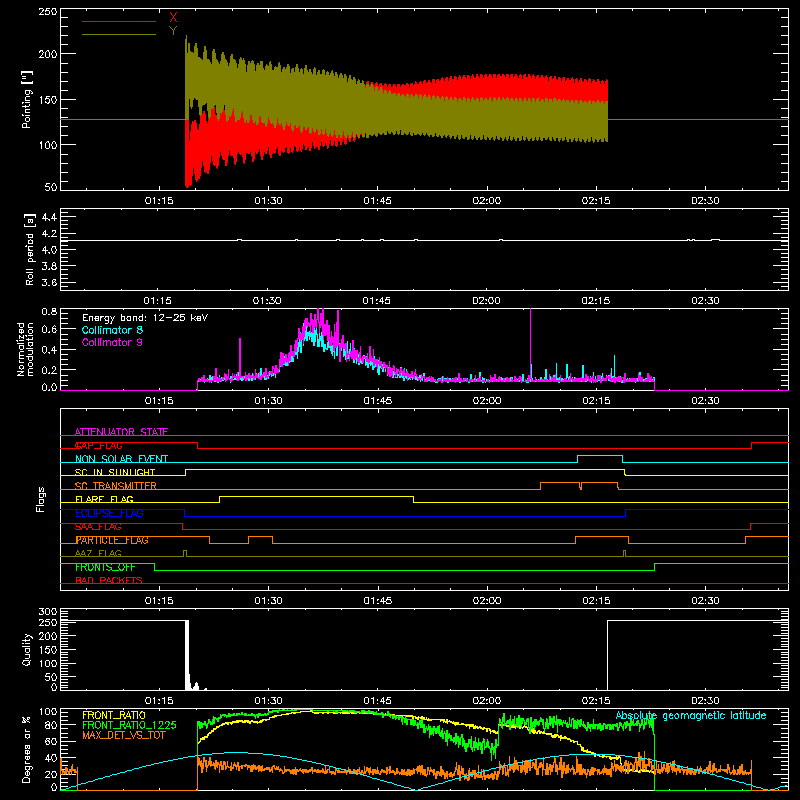
Task: Click the "Flags" axis title
Action: pos(41,499)
